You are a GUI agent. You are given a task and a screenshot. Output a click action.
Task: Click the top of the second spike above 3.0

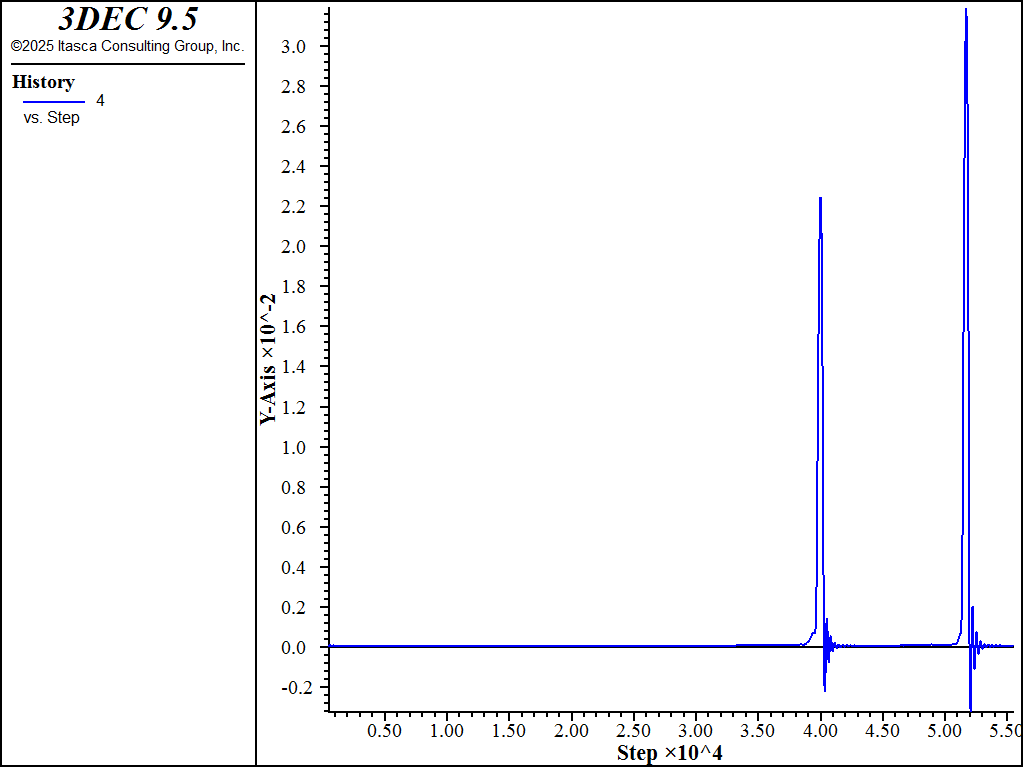965,9
